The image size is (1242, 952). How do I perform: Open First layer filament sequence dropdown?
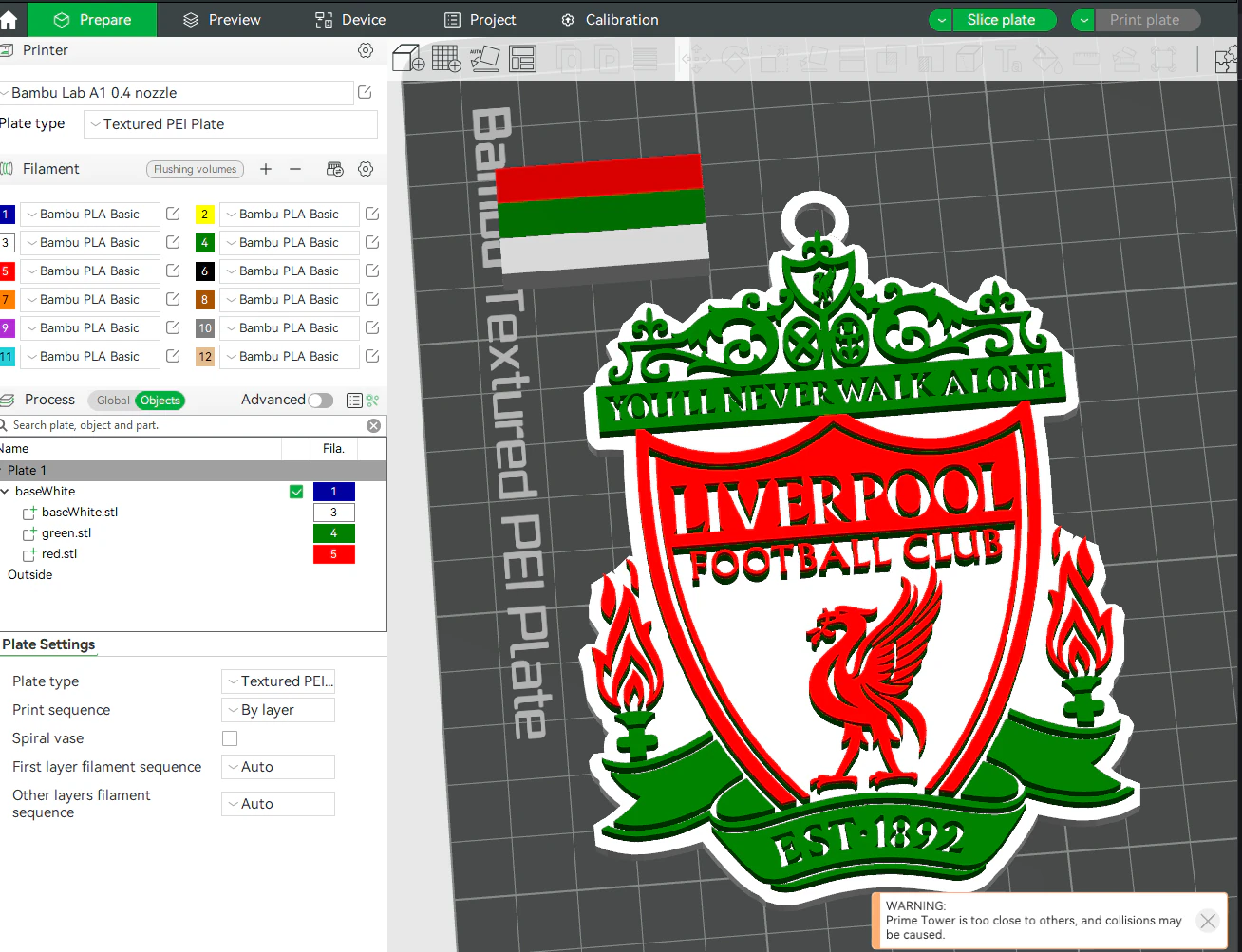278,767
